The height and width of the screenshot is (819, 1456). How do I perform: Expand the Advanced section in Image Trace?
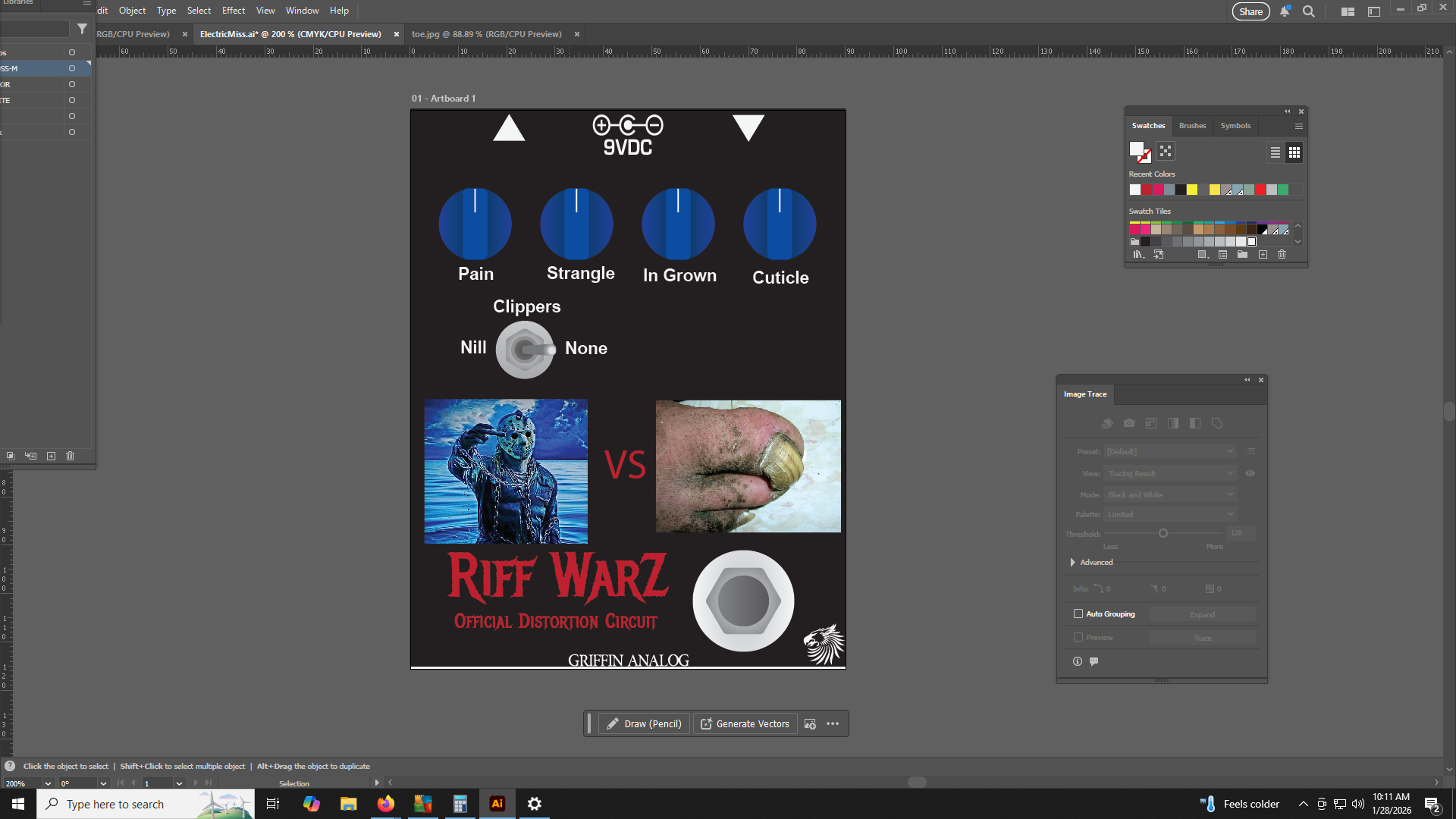(1072, 562)
